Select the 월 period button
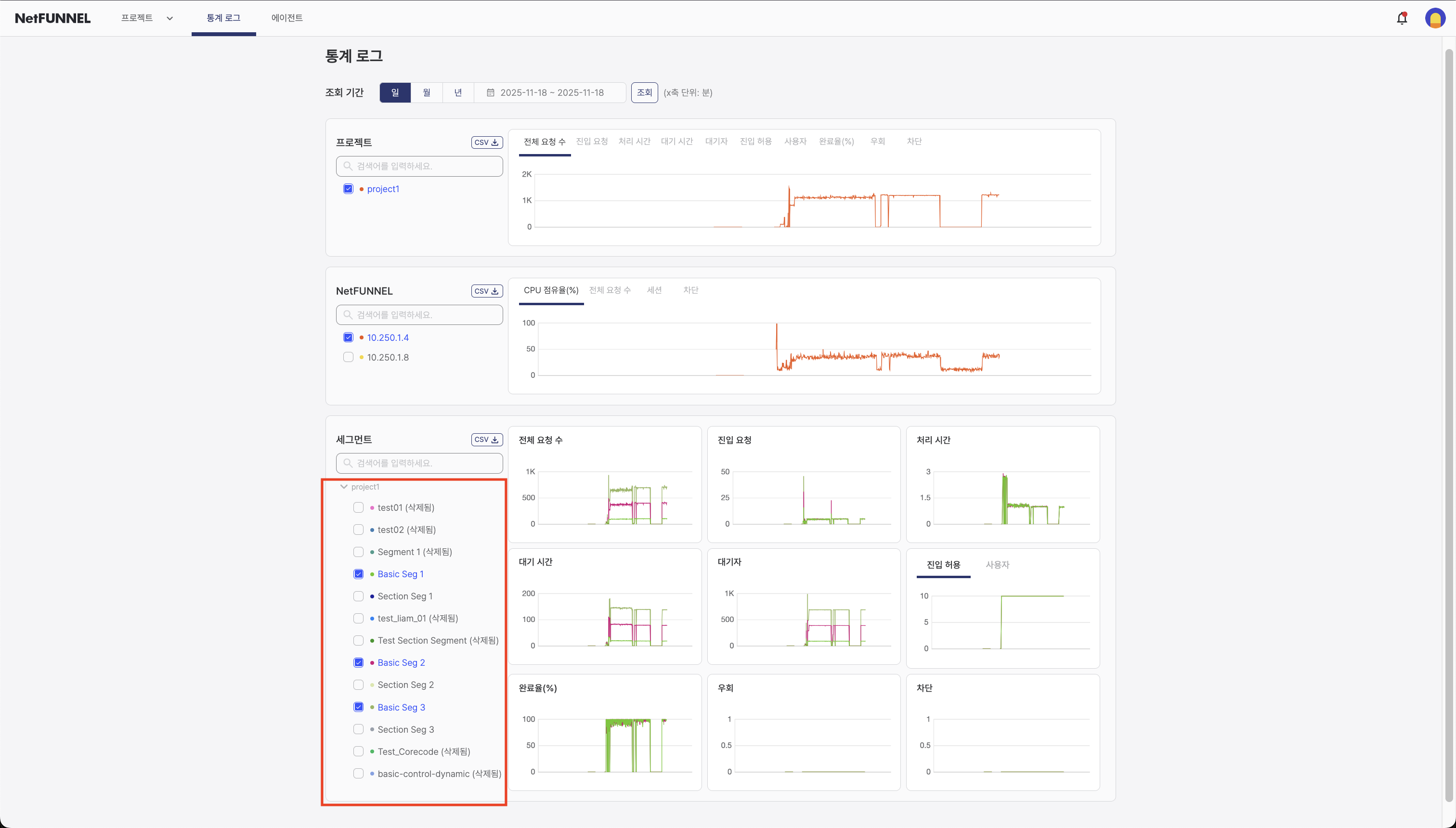The height and width of the screenshot is (828, 1456). pyautogui.click(x=427, y=93)
